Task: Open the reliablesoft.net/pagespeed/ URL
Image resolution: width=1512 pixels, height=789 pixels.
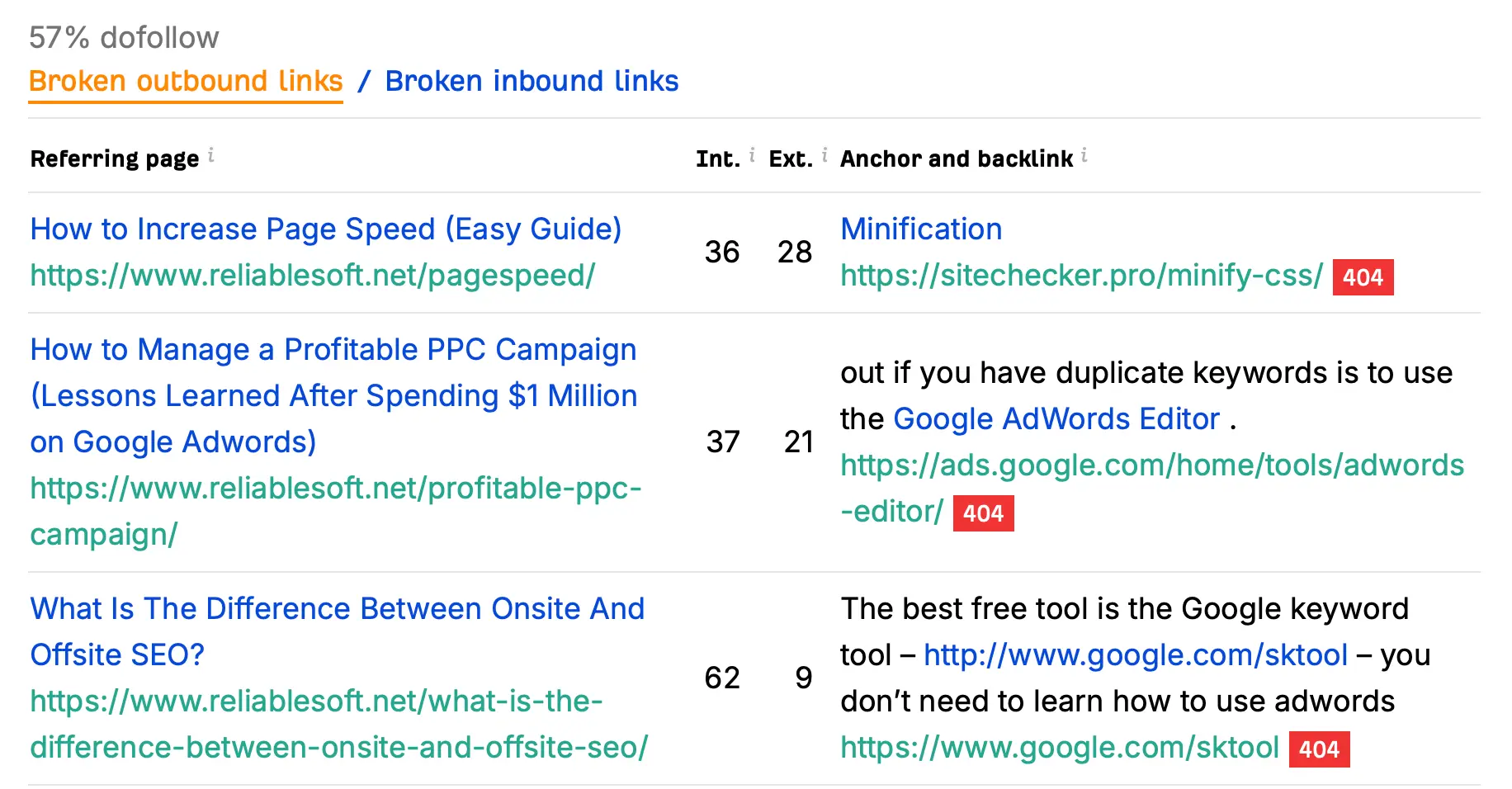Action: click(x=312, y=276)
